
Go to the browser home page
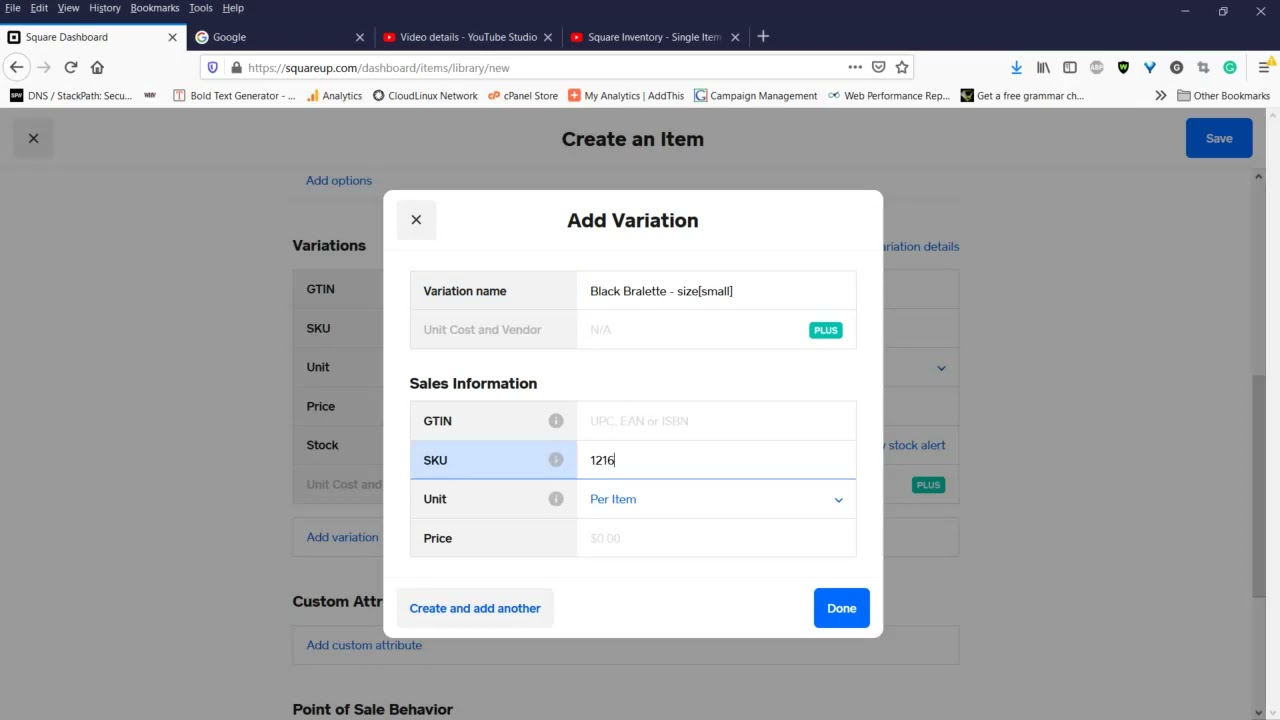pos(97,67)
